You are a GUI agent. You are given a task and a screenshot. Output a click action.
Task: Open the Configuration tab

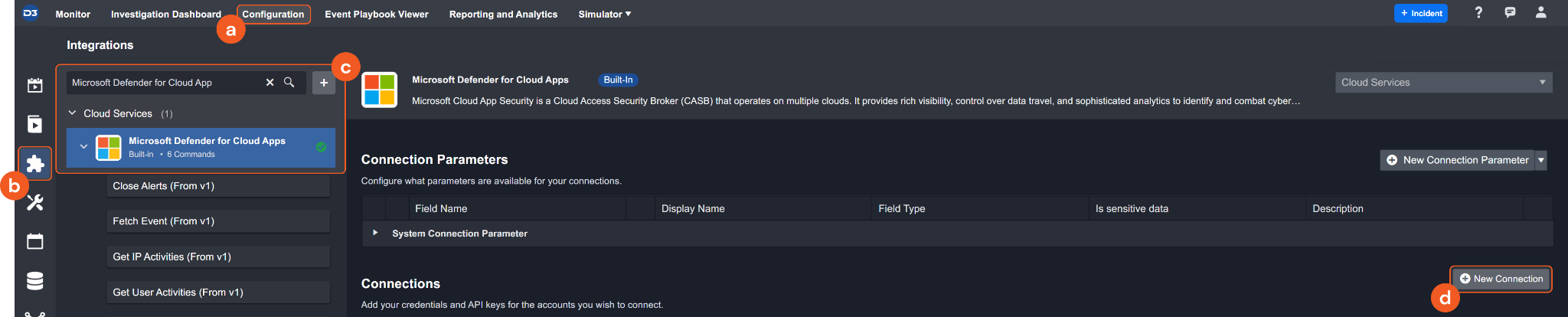point(273,15)
